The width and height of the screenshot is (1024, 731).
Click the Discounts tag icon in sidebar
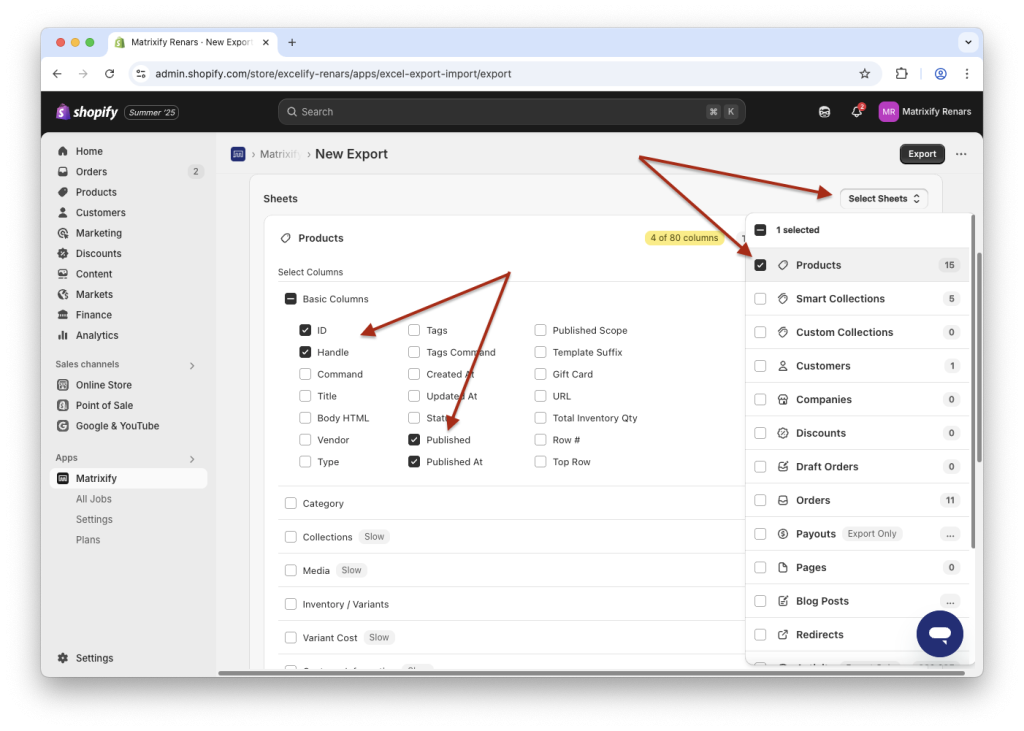click(x=62, y=253)
